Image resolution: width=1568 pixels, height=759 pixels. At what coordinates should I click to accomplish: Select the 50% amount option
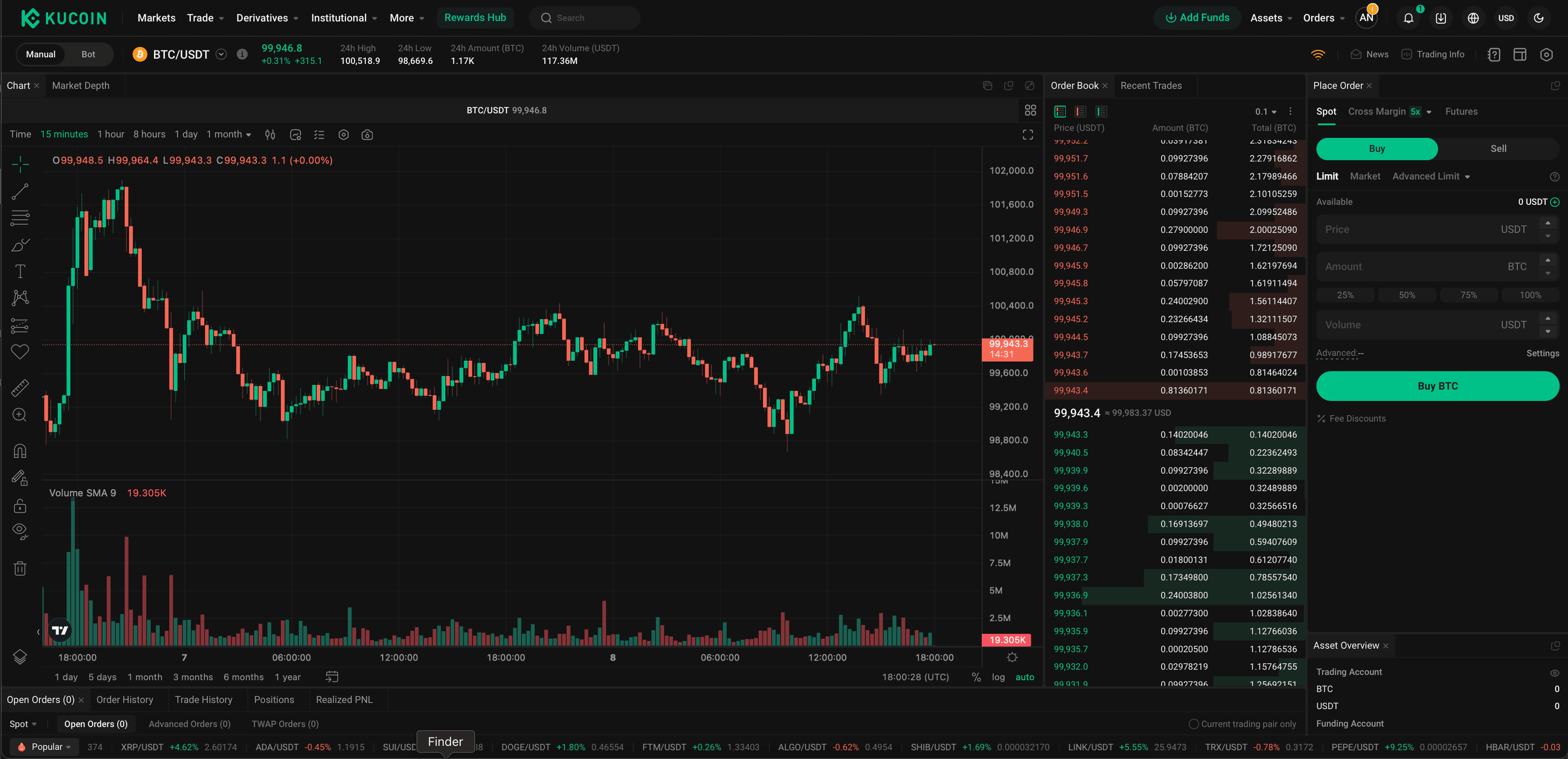tap(1407, 295)
